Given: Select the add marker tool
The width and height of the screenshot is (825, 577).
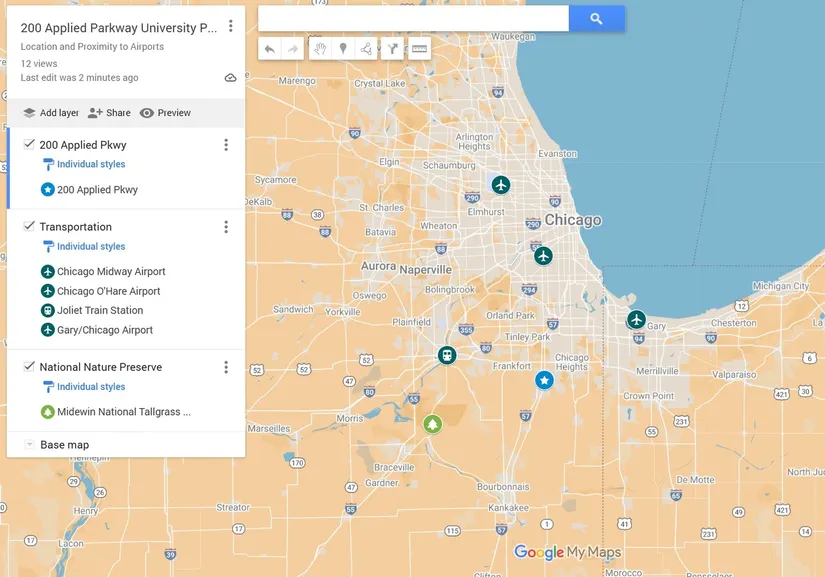Looking at the screenshot, I should (x=343, y=49).
